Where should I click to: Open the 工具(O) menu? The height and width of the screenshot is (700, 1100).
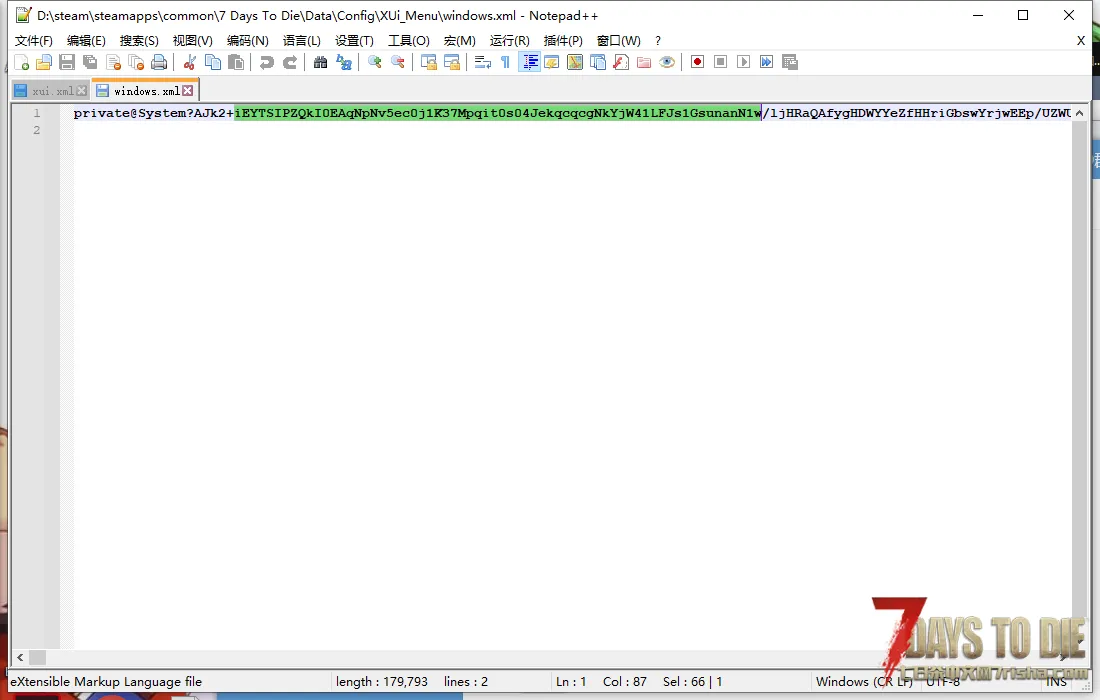pyautogui.click(x=409, y=41)
